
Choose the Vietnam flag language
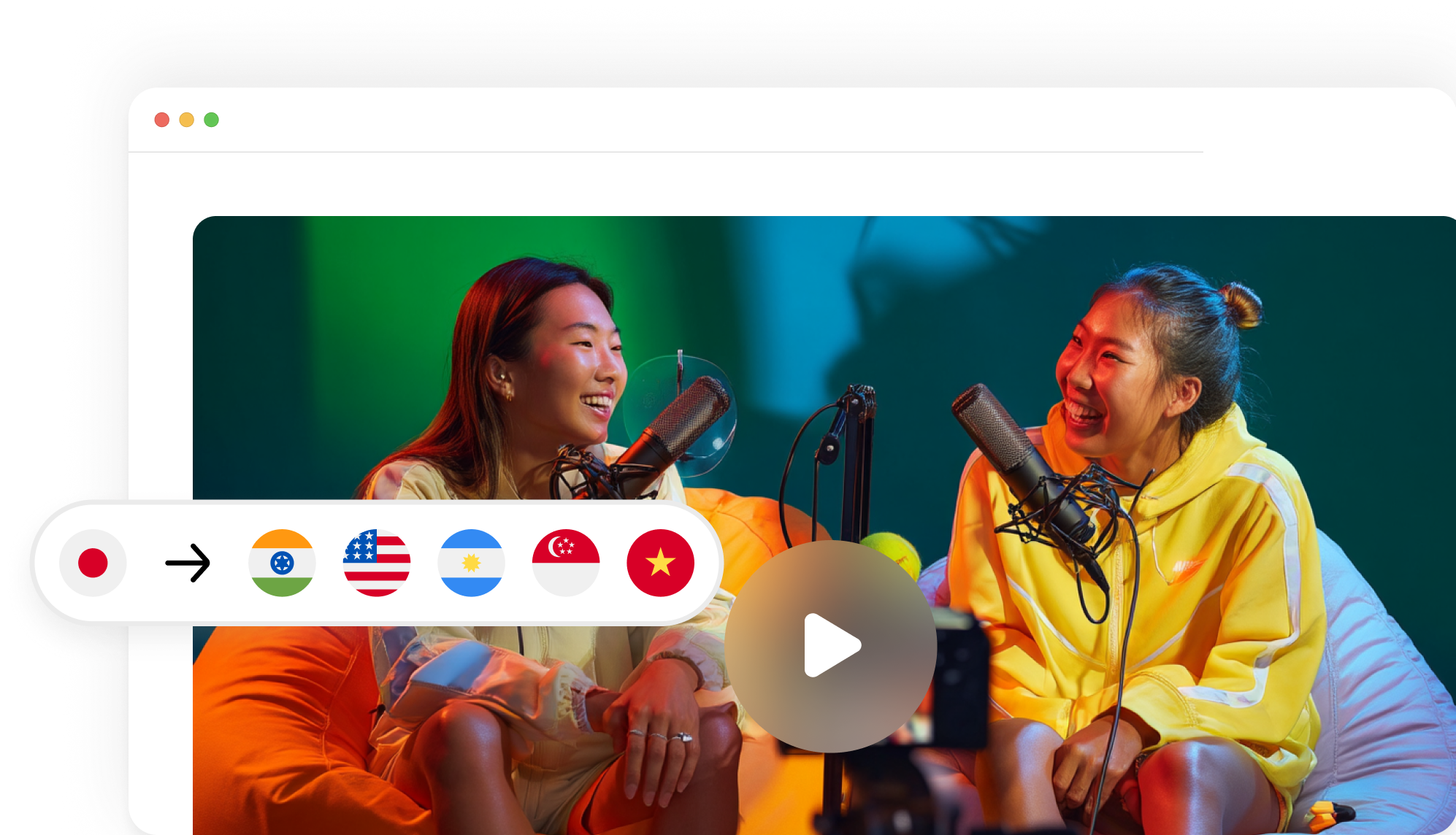coord(660,563)
